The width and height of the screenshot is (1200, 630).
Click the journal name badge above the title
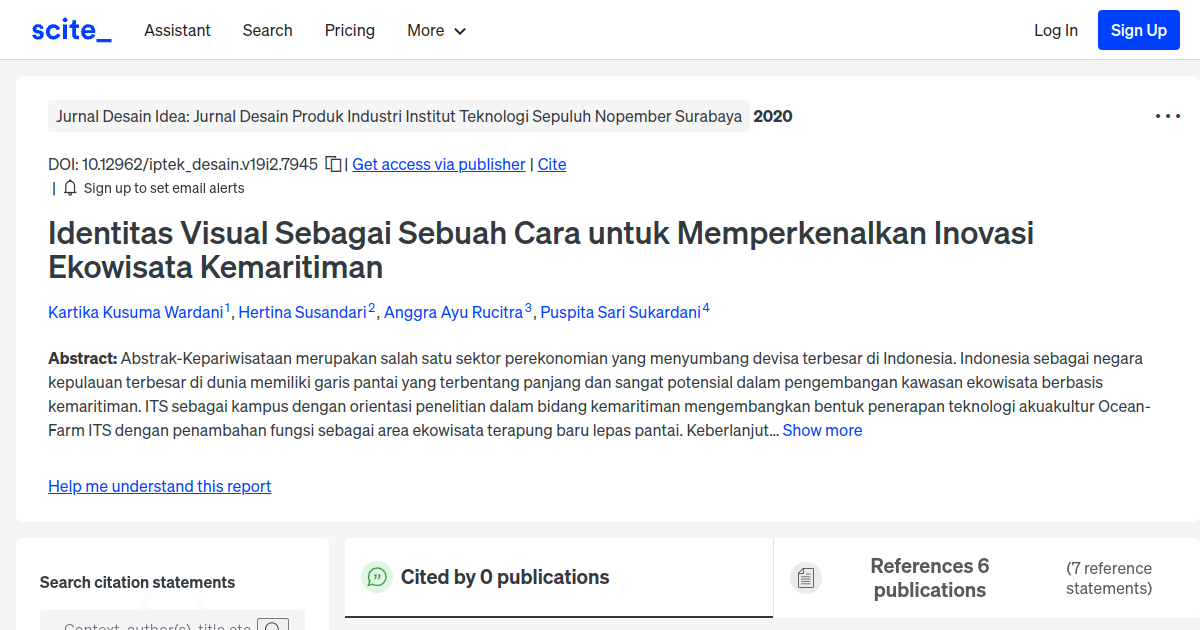tap(397, 116)
